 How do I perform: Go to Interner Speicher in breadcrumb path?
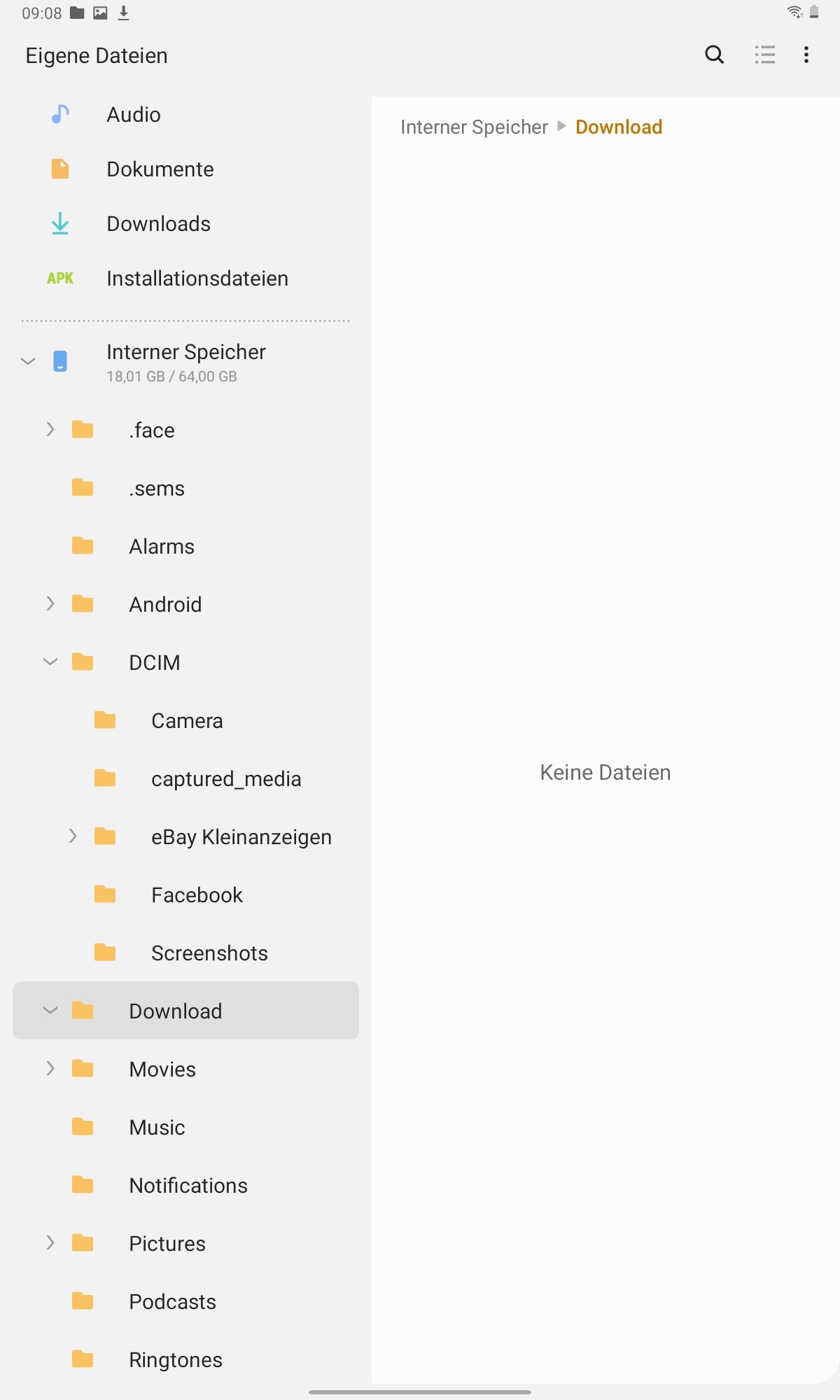tap(474, 127)
